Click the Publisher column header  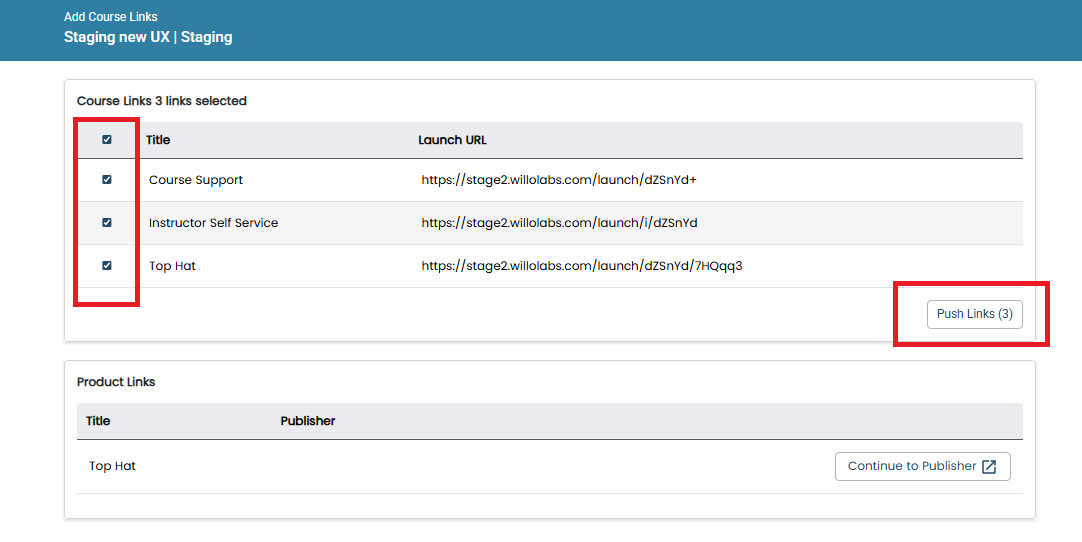point(308,421)
